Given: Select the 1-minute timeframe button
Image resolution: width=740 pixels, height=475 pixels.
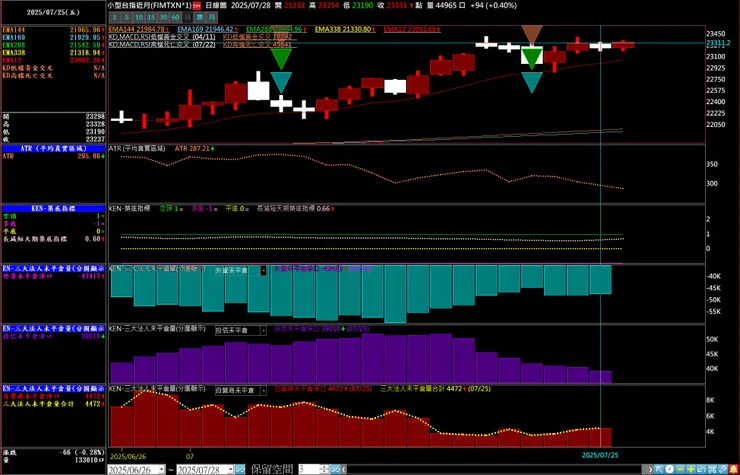Looking at the screenshot, I should tap(114, 17).
